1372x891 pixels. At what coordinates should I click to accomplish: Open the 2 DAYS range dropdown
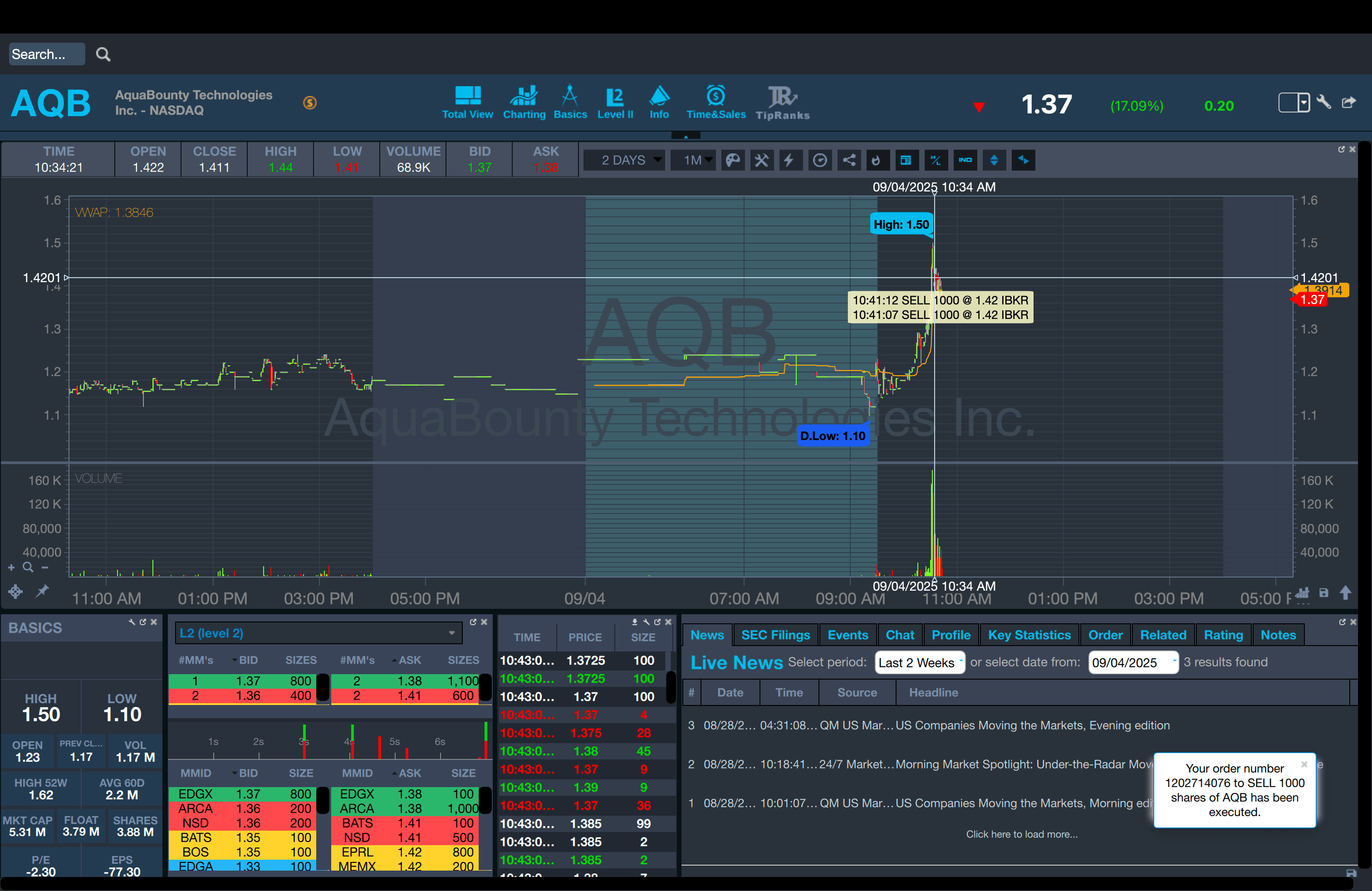(625, 160)
